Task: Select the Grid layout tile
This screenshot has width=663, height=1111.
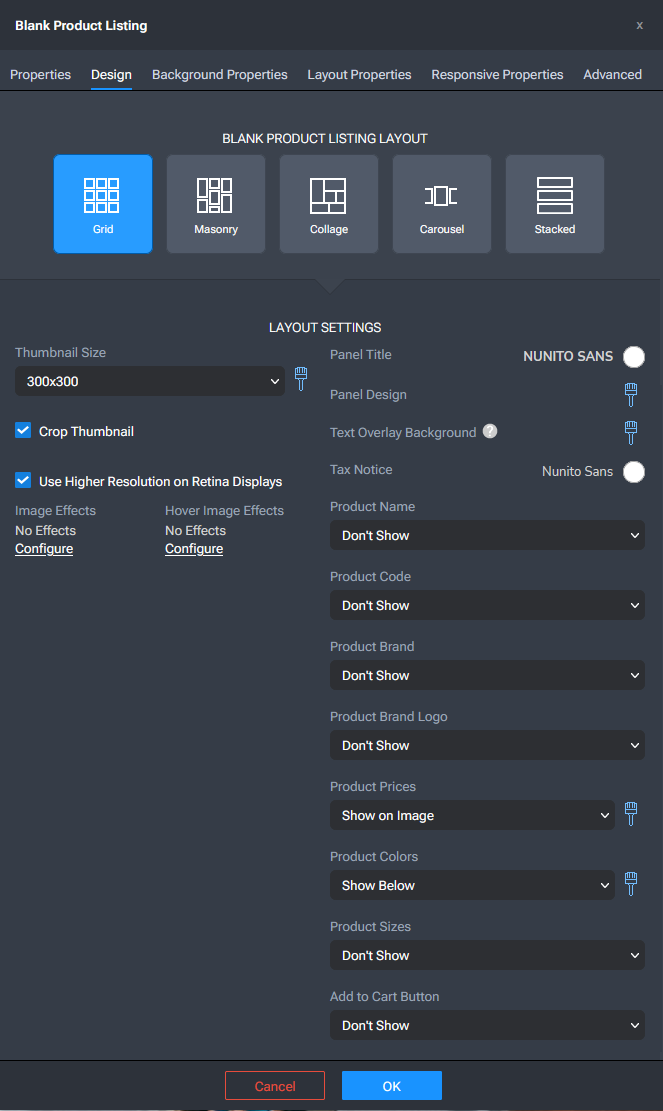Action: [x=103, y=204]
